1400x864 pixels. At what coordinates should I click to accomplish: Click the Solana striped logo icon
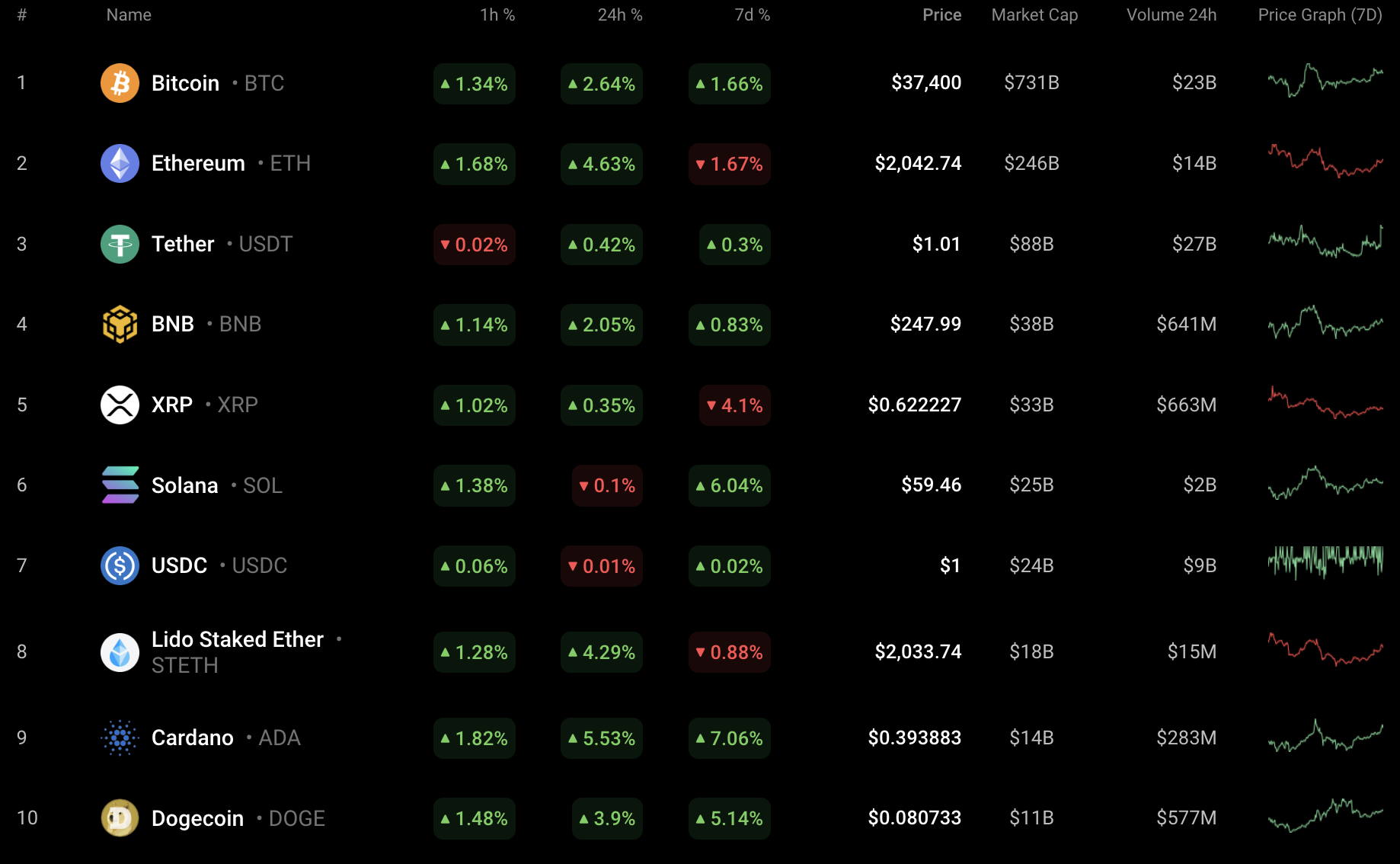tap(120, 485)
